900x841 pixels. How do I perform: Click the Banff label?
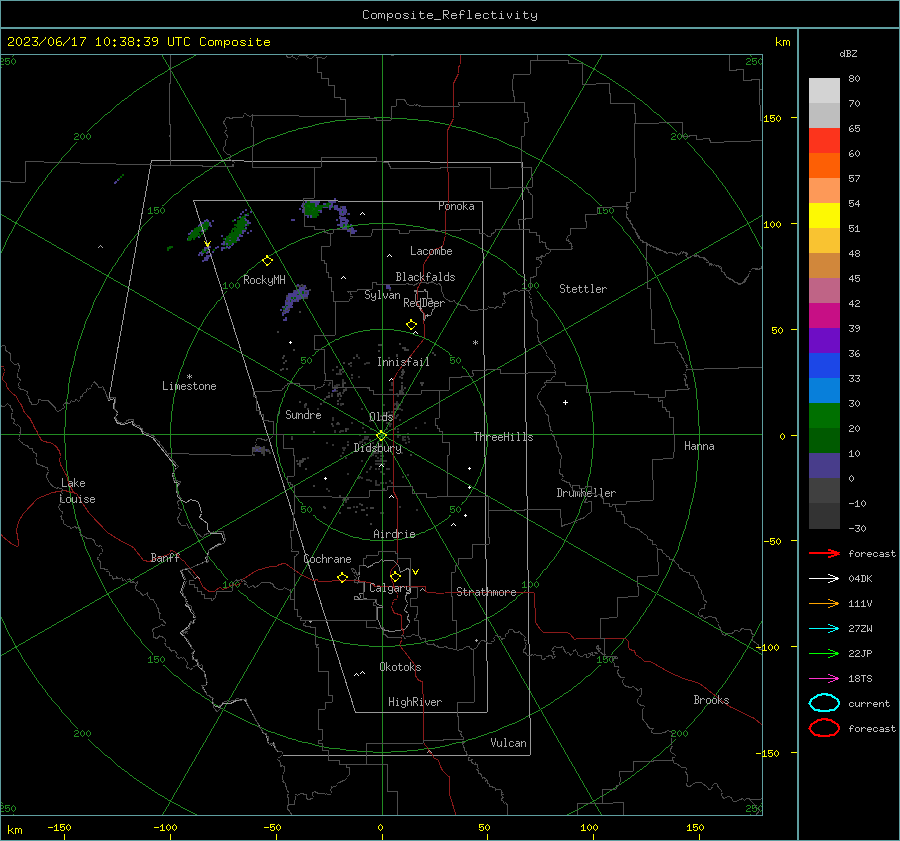click(165, 557)
